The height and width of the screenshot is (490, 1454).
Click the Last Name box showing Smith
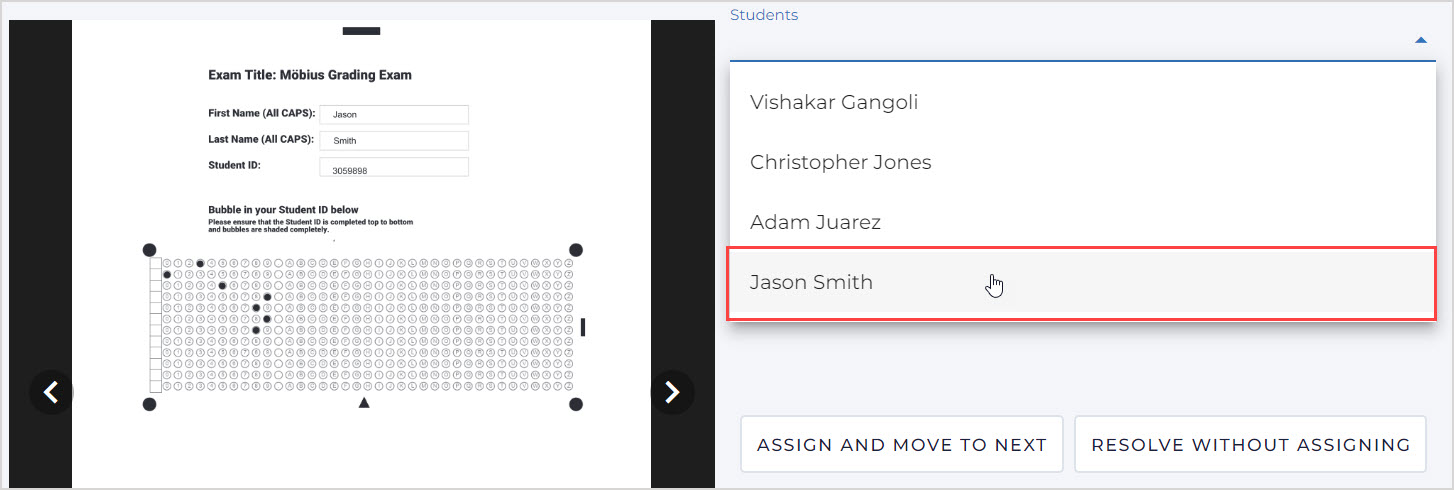pos(393,141)
